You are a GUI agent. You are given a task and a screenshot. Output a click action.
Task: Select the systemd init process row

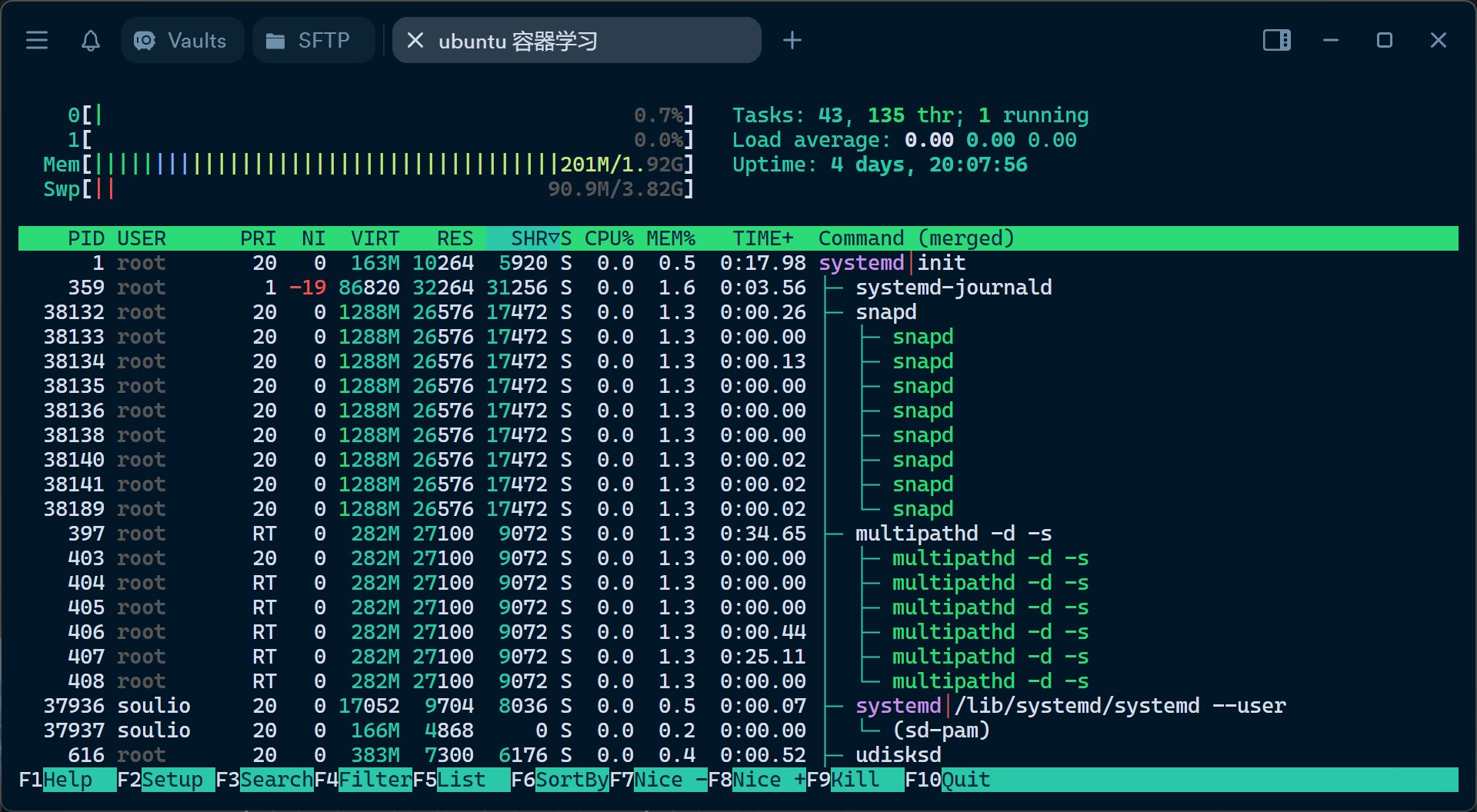click(738, 263)
